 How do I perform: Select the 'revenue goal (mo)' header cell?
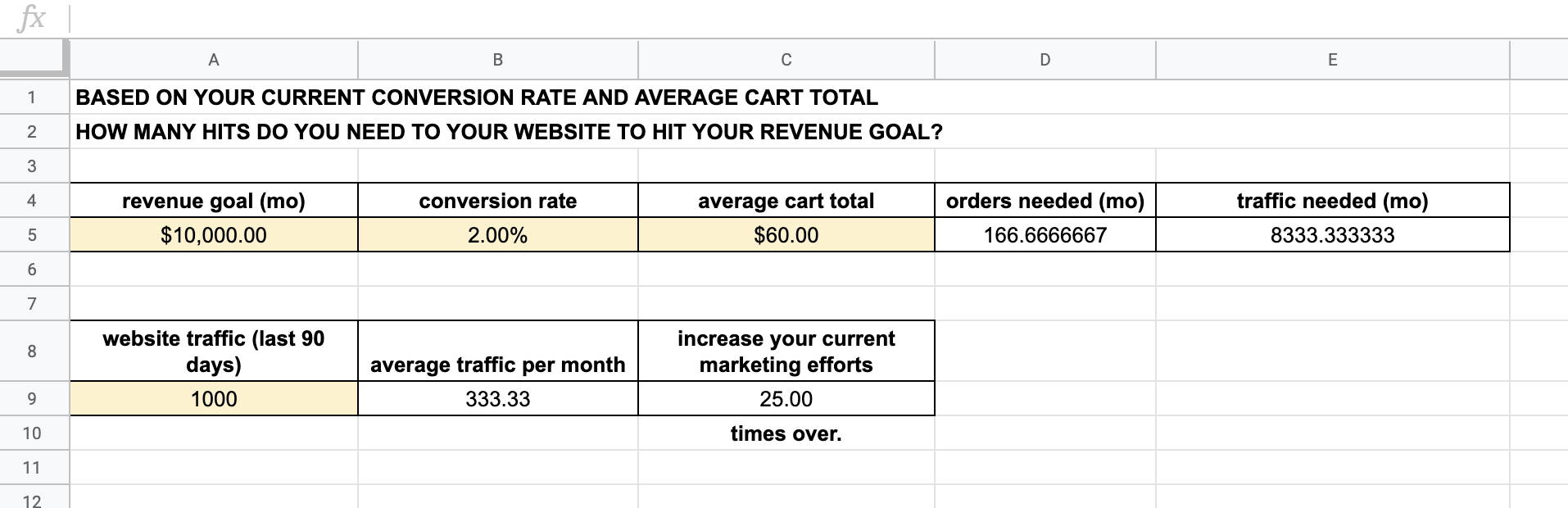pyautogui.click(x=214, y=201)
